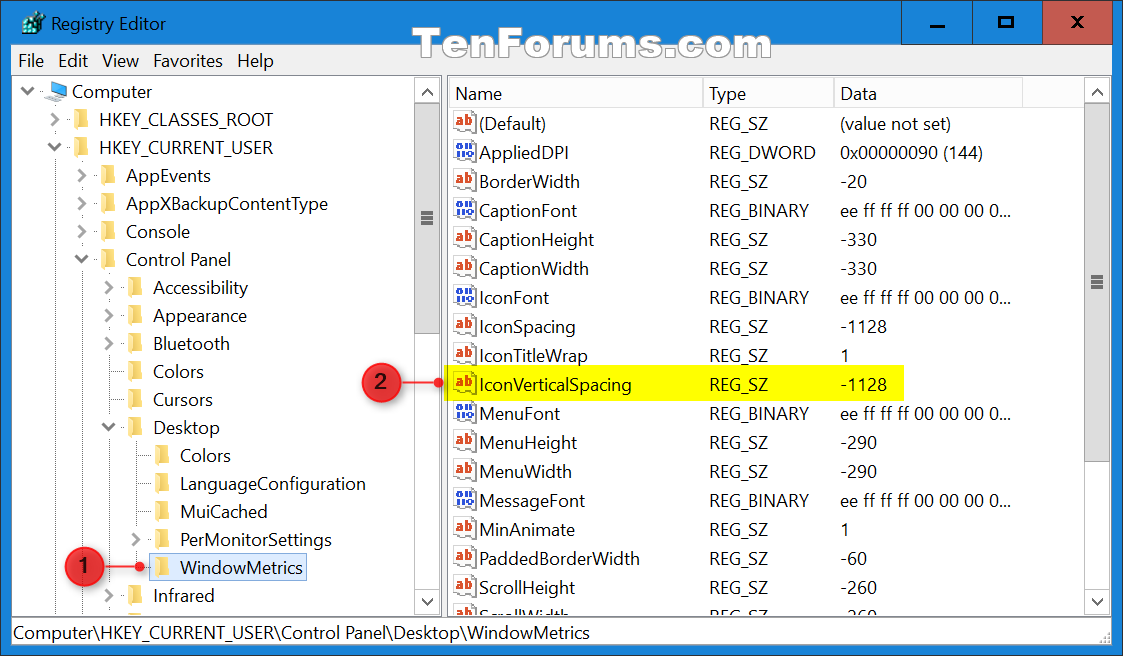Click the Colors folder icon under Desktop

coord(160,455)
